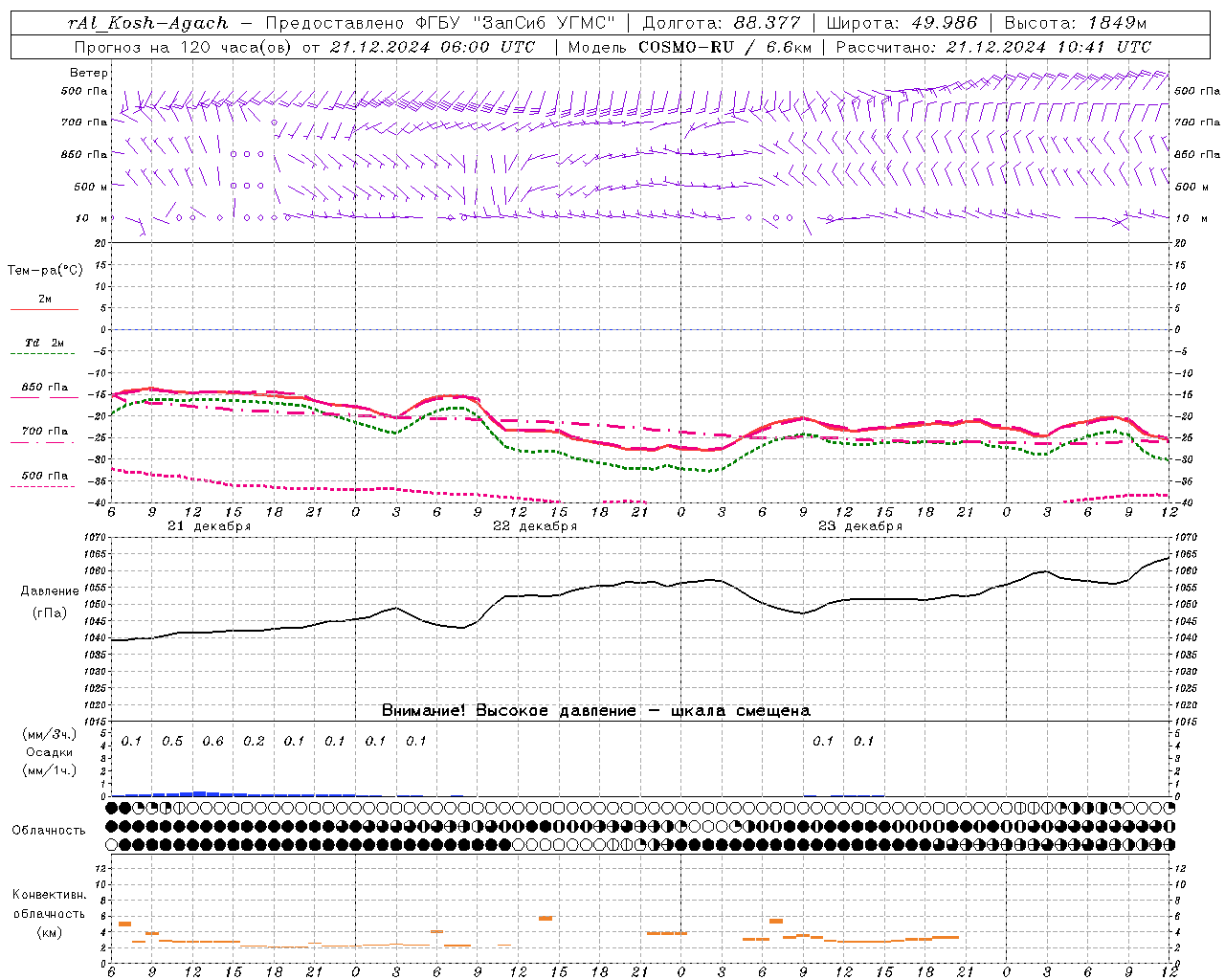This screenshot has width=1225, height=980.
Task: Select the latitude value Широта: 49.986
Action: click(x=902, y=23)
